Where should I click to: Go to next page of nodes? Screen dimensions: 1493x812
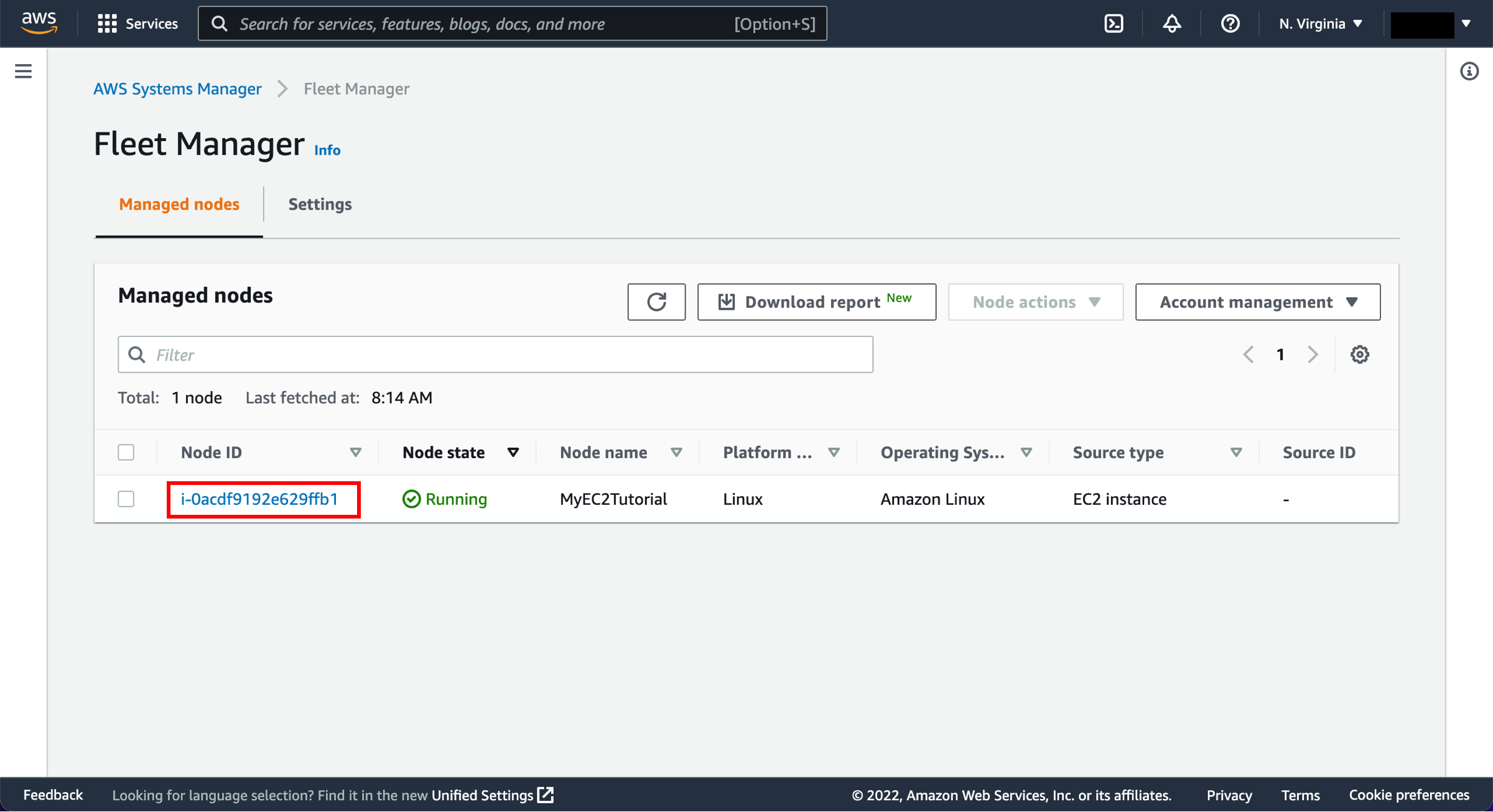coord(1313,354)
